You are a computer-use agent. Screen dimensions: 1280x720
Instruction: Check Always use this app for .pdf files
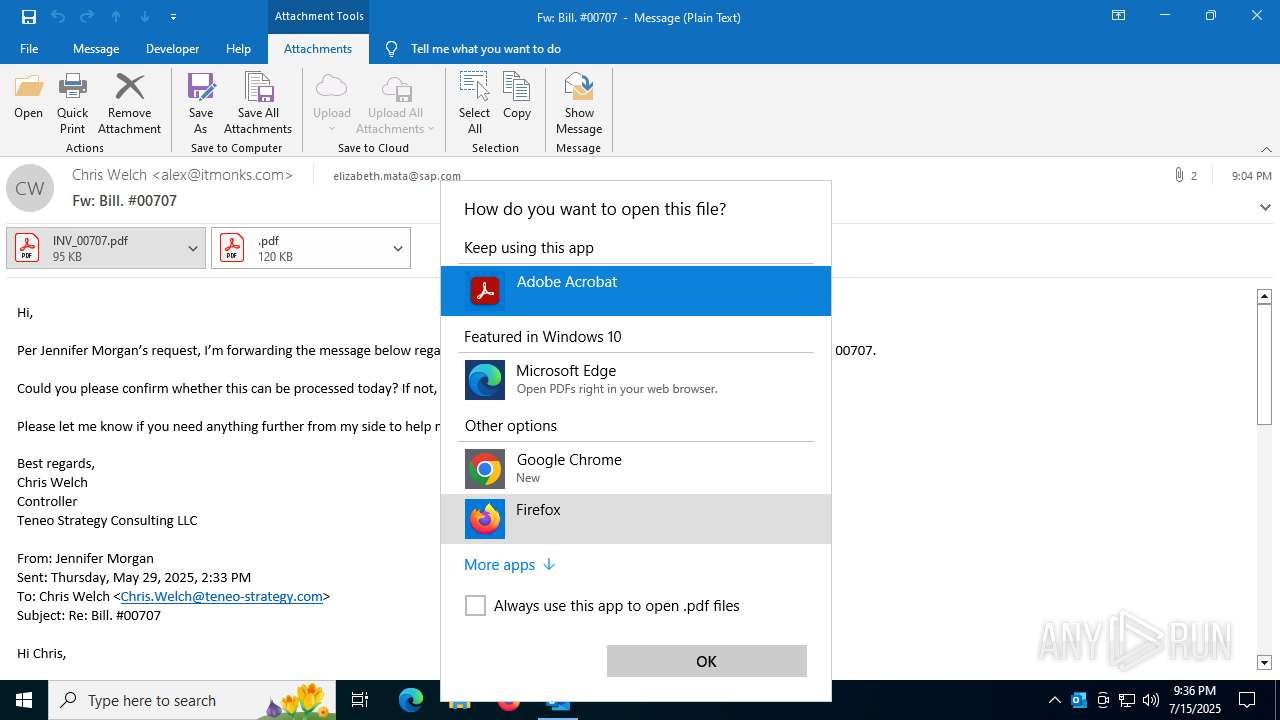(476, 605)
